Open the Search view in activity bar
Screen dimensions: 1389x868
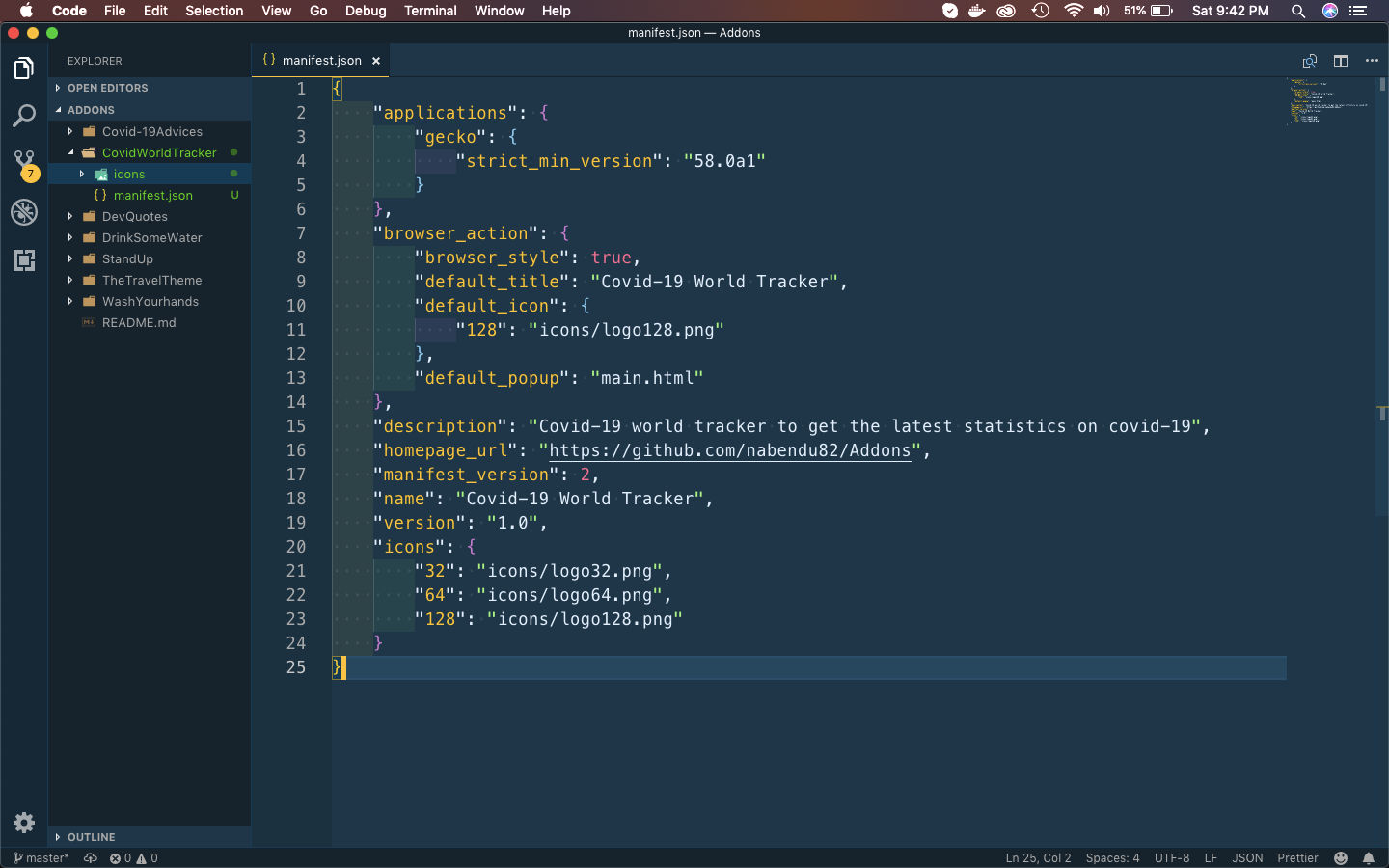click(x=24, y=117)
